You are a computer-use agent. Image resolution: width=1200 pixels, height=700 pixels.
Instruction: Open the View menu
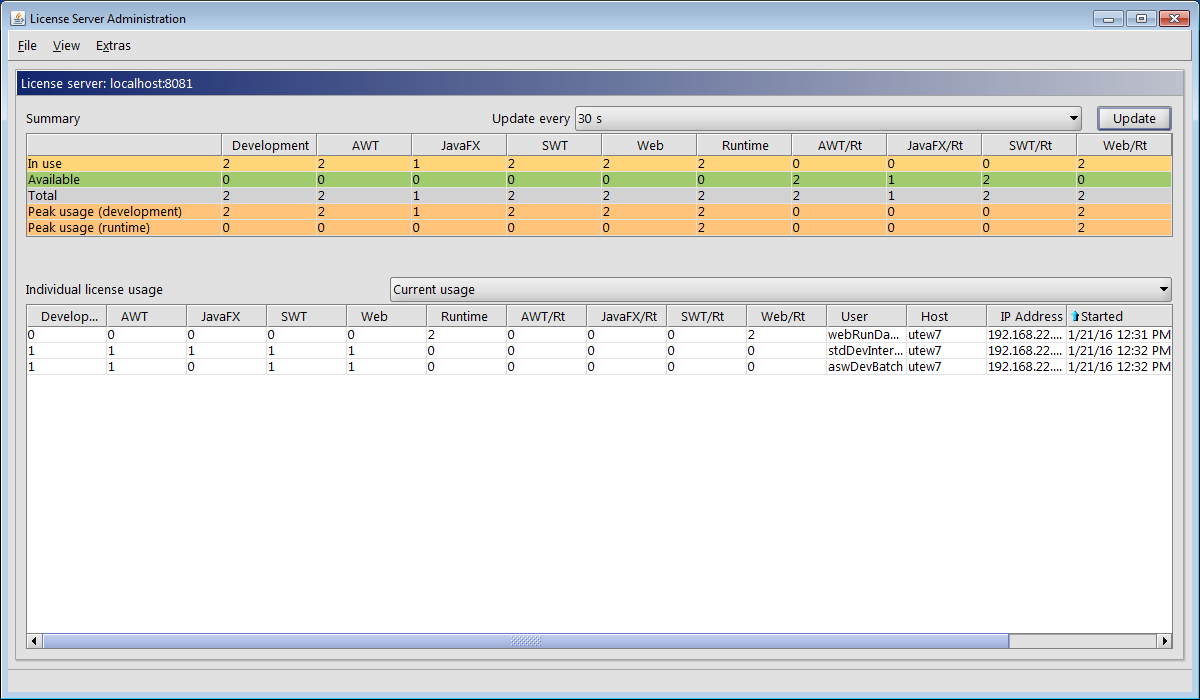(x=66, y=46)
